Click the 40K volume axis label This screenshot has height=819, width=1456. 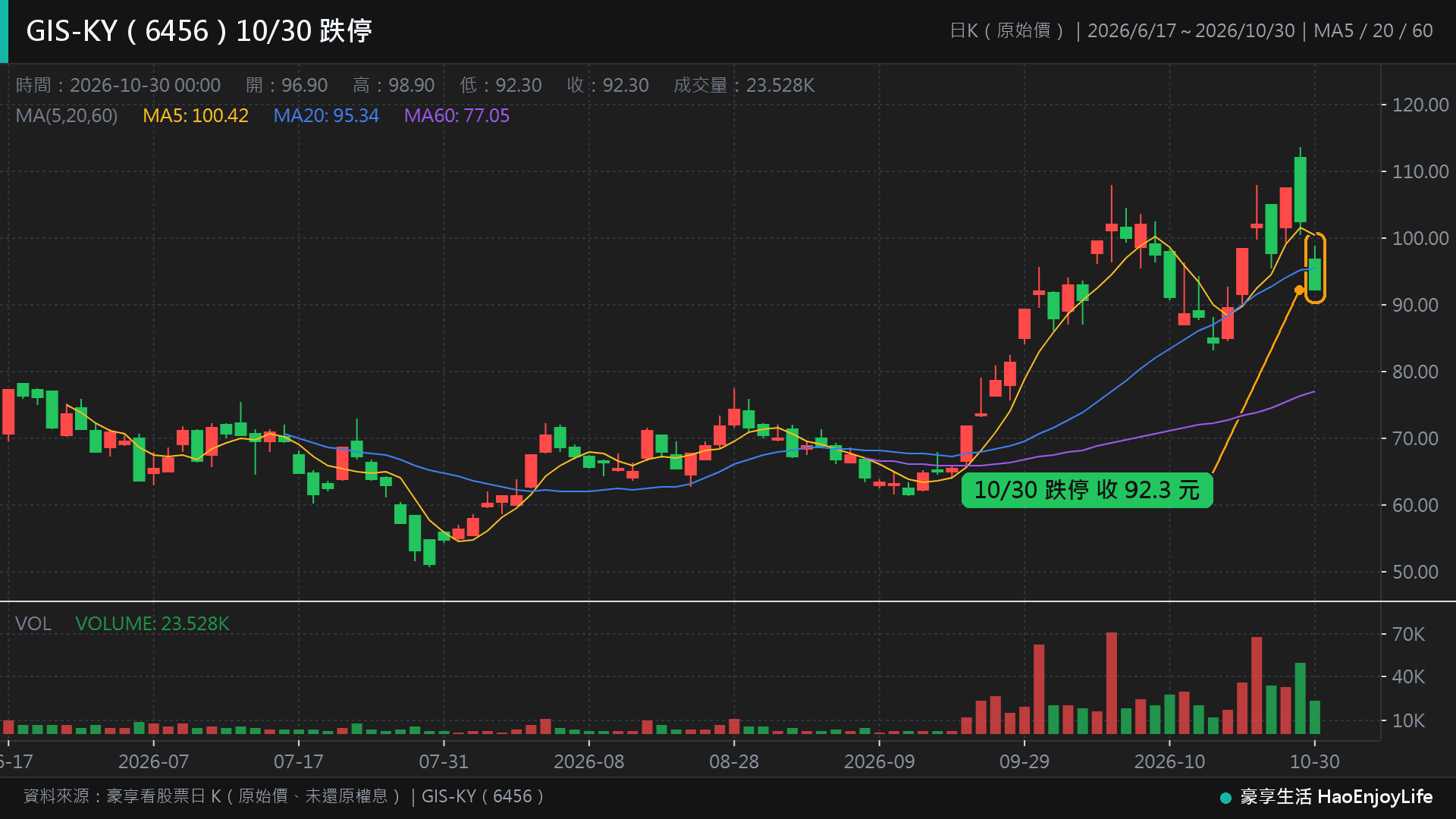tap(1408, 676)
